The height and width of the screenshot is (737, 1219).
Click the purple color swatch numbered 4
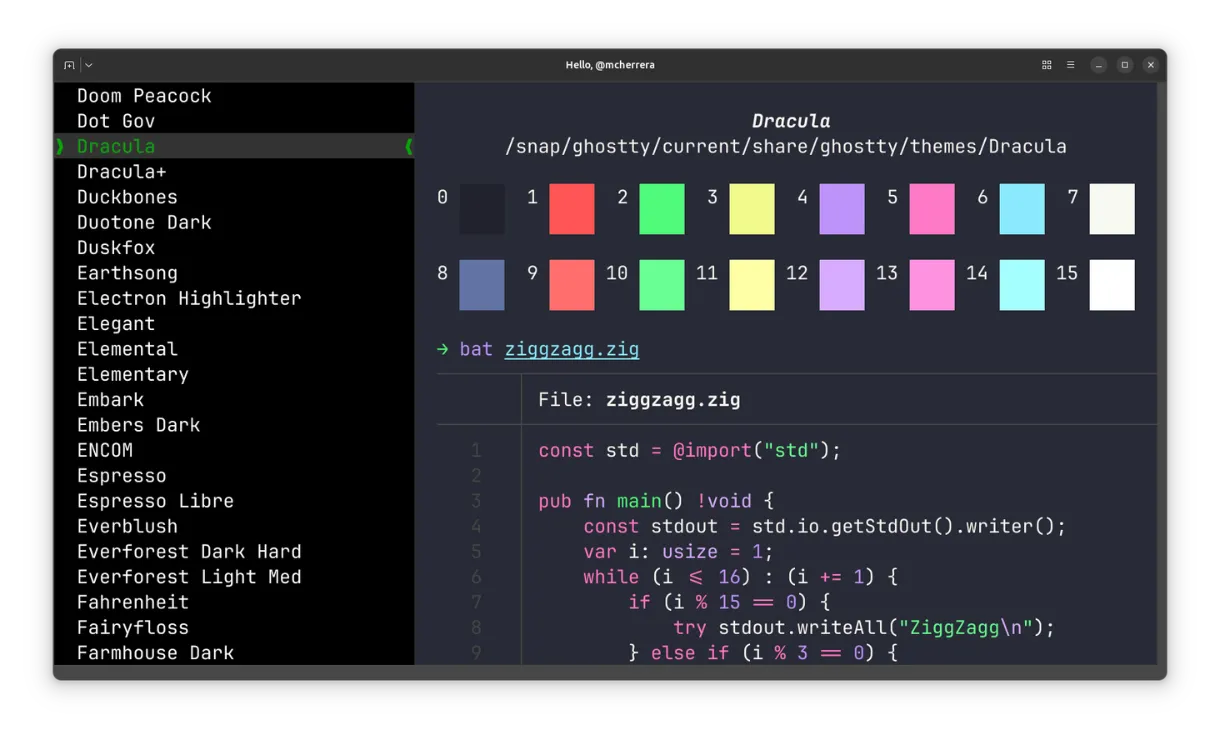(841, 209)
